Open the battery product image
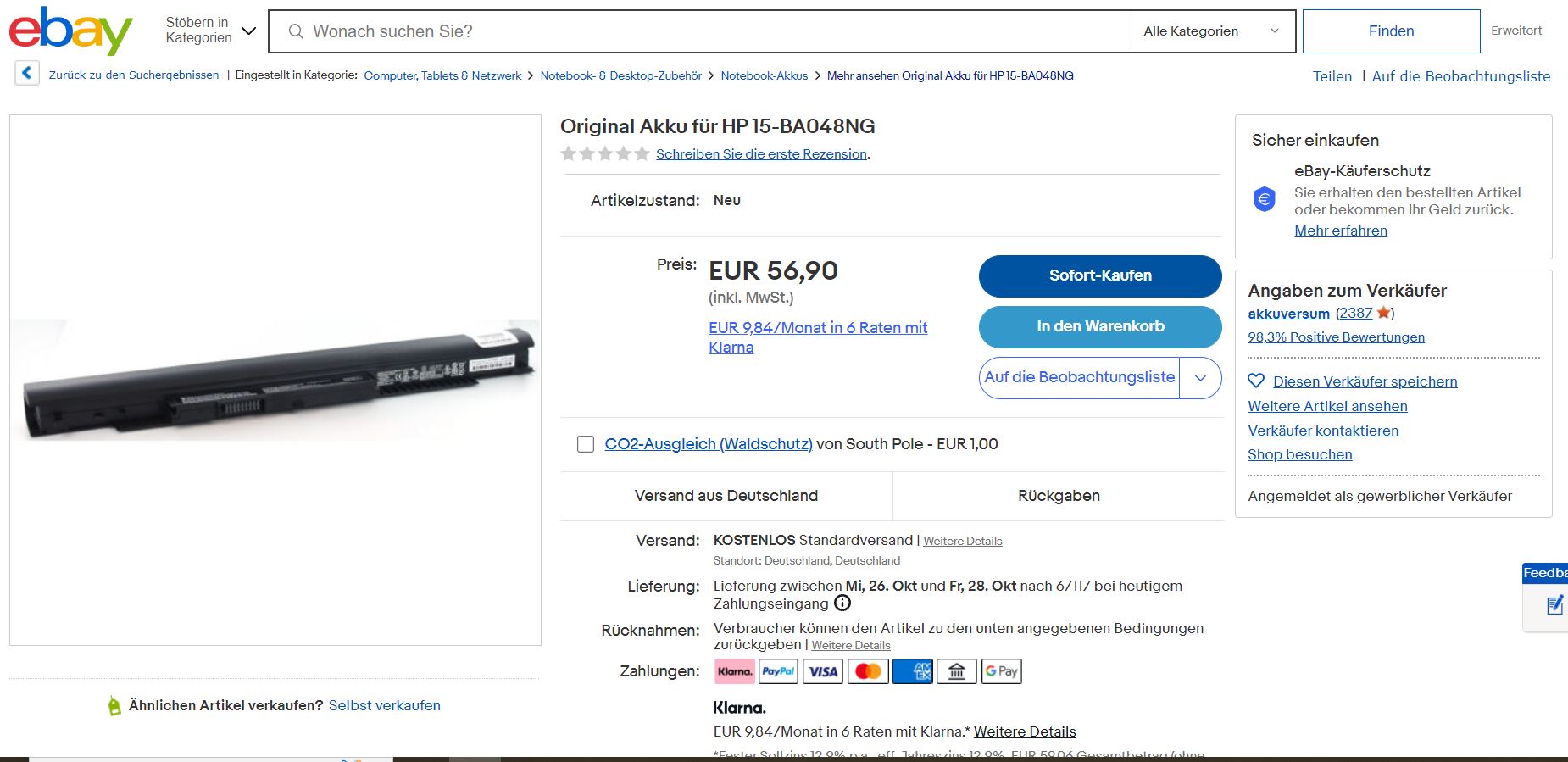Viewport: 1568px width, 762px height. tap(275, 380)
